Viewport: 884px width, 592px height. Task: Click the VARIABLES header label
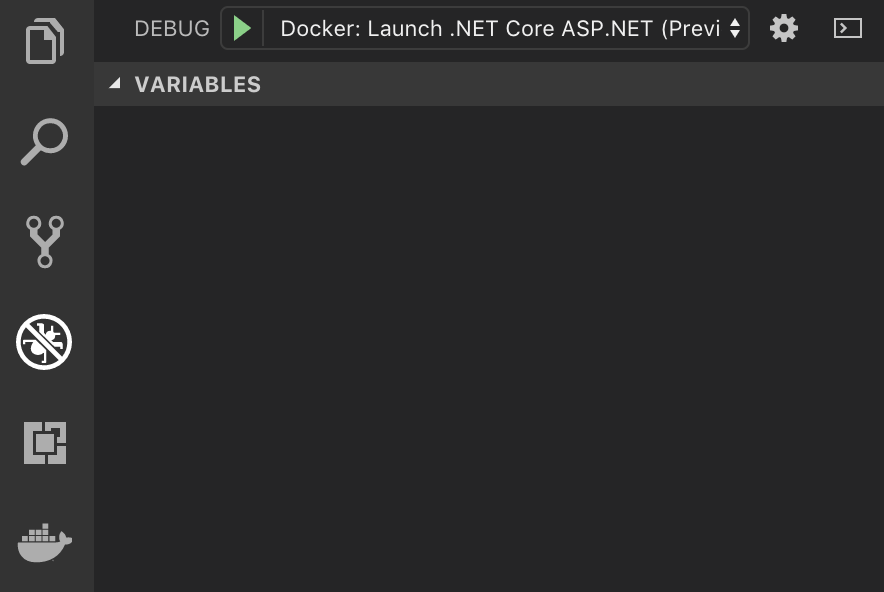(197, 84)
